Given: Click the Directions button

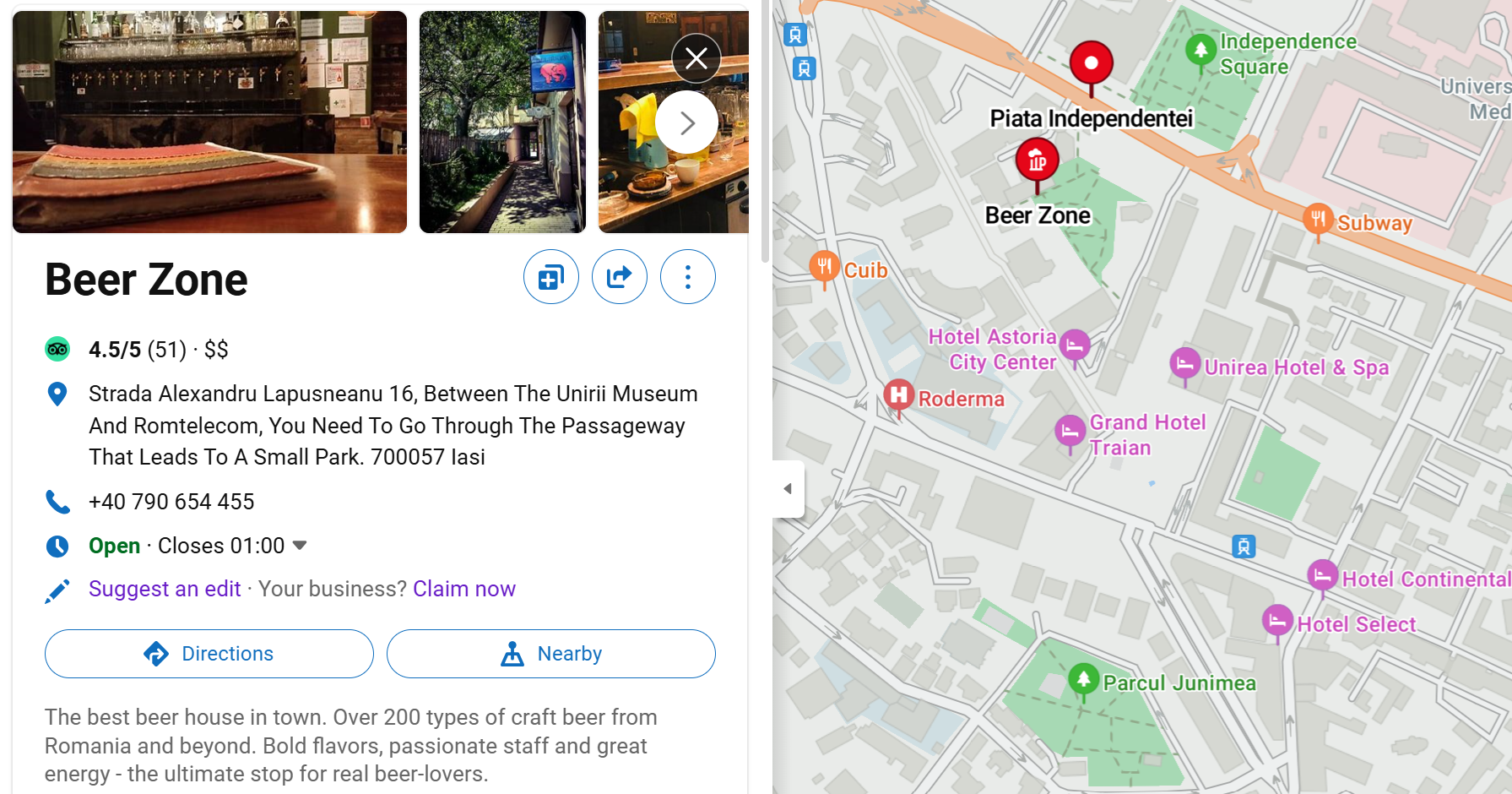Looking at the screenshot, I should point(209,654).
